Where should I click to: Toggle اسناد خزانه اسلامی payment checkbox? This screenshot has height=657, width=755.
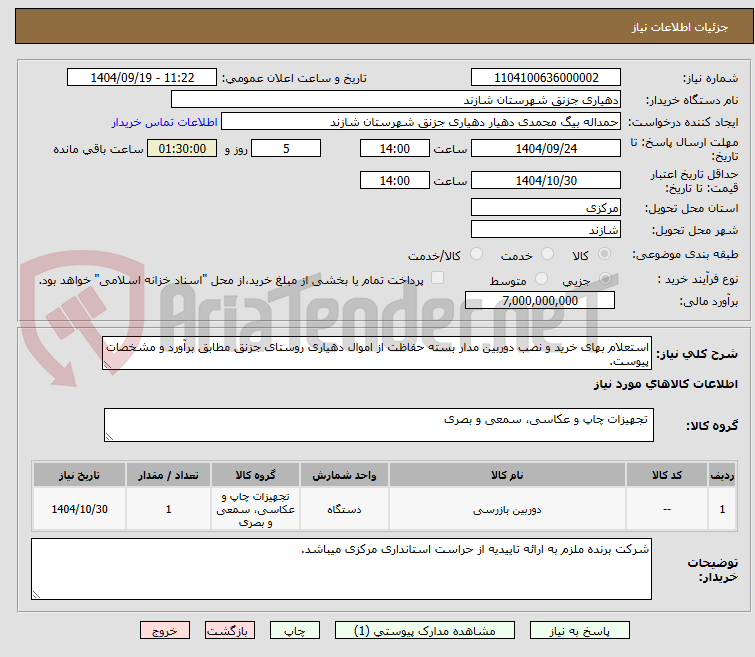[x=437, y=278]
